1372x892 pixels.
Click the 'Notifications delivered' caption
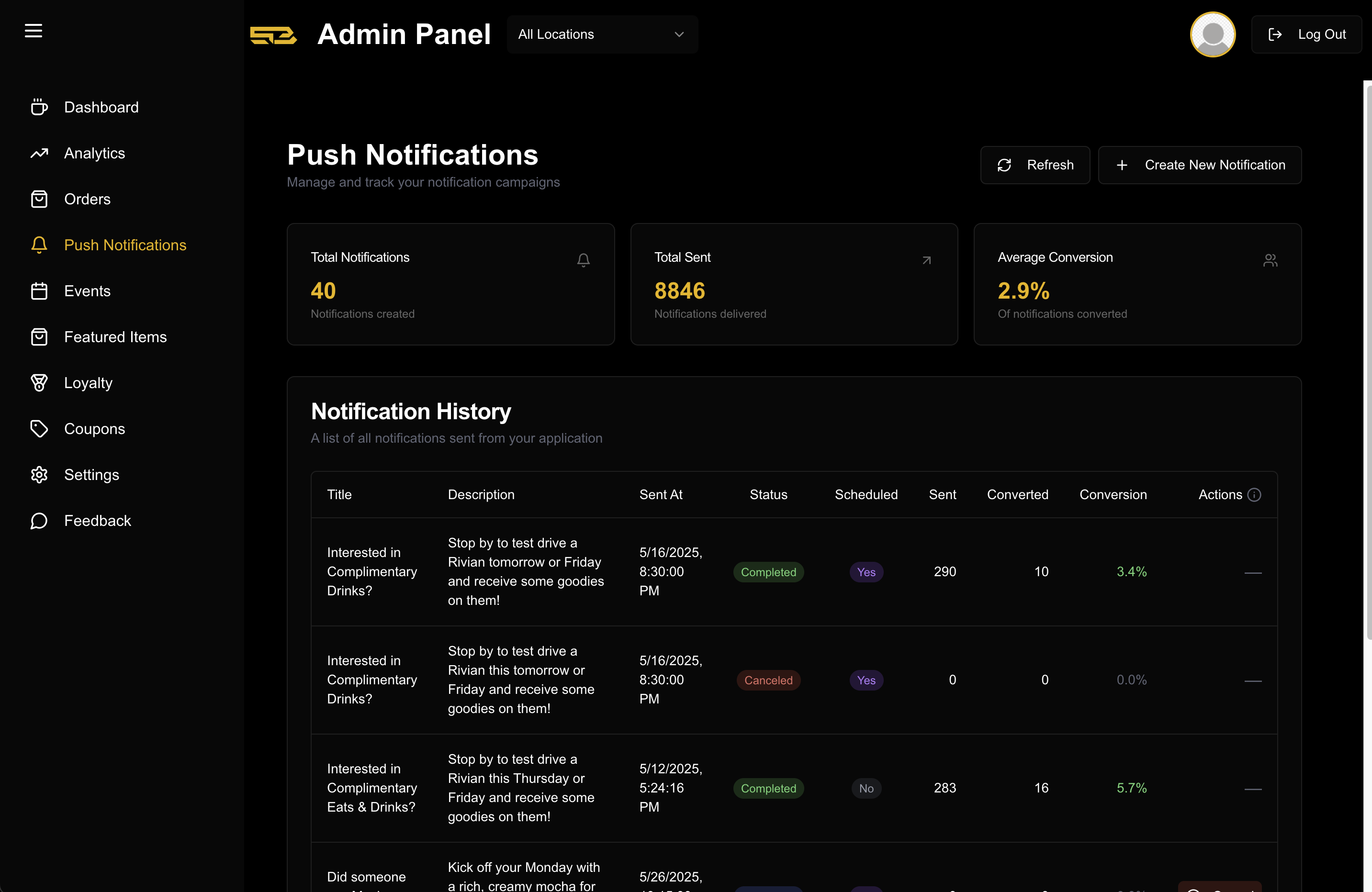pos(710,314)
